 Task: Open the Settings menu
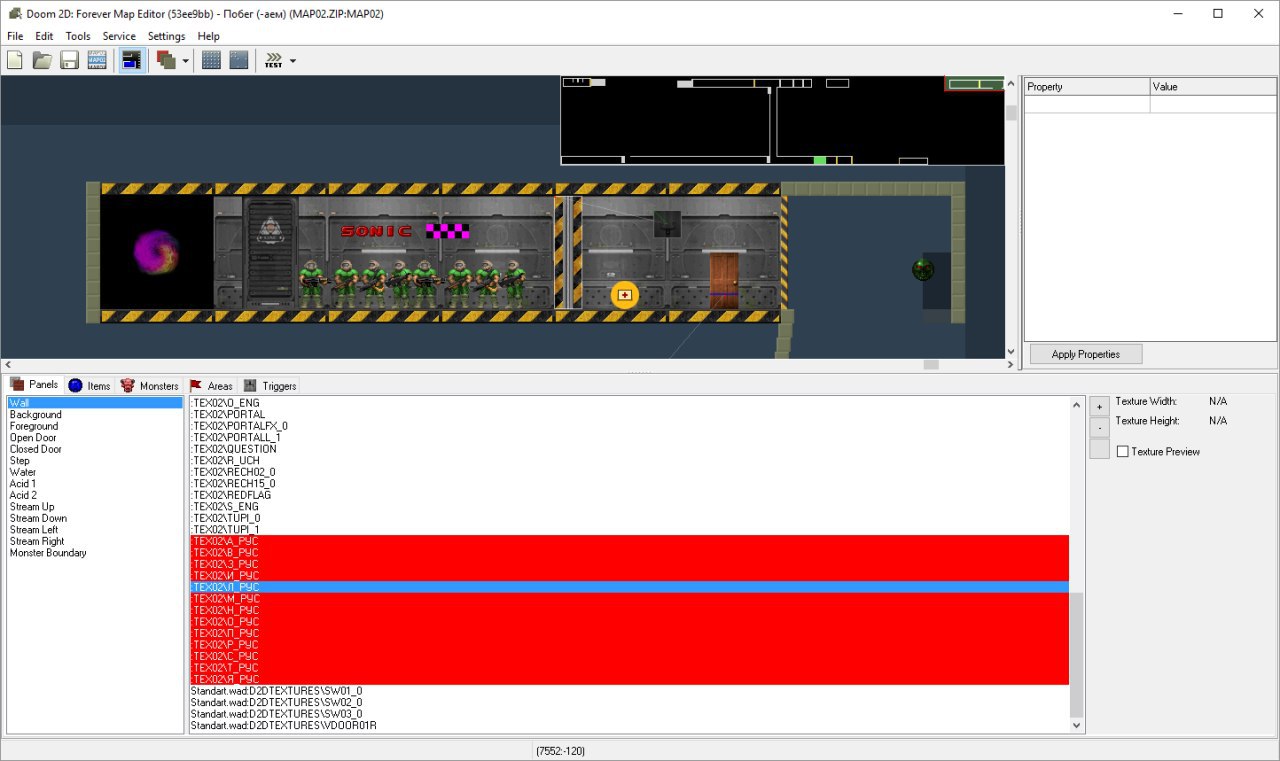167,36
